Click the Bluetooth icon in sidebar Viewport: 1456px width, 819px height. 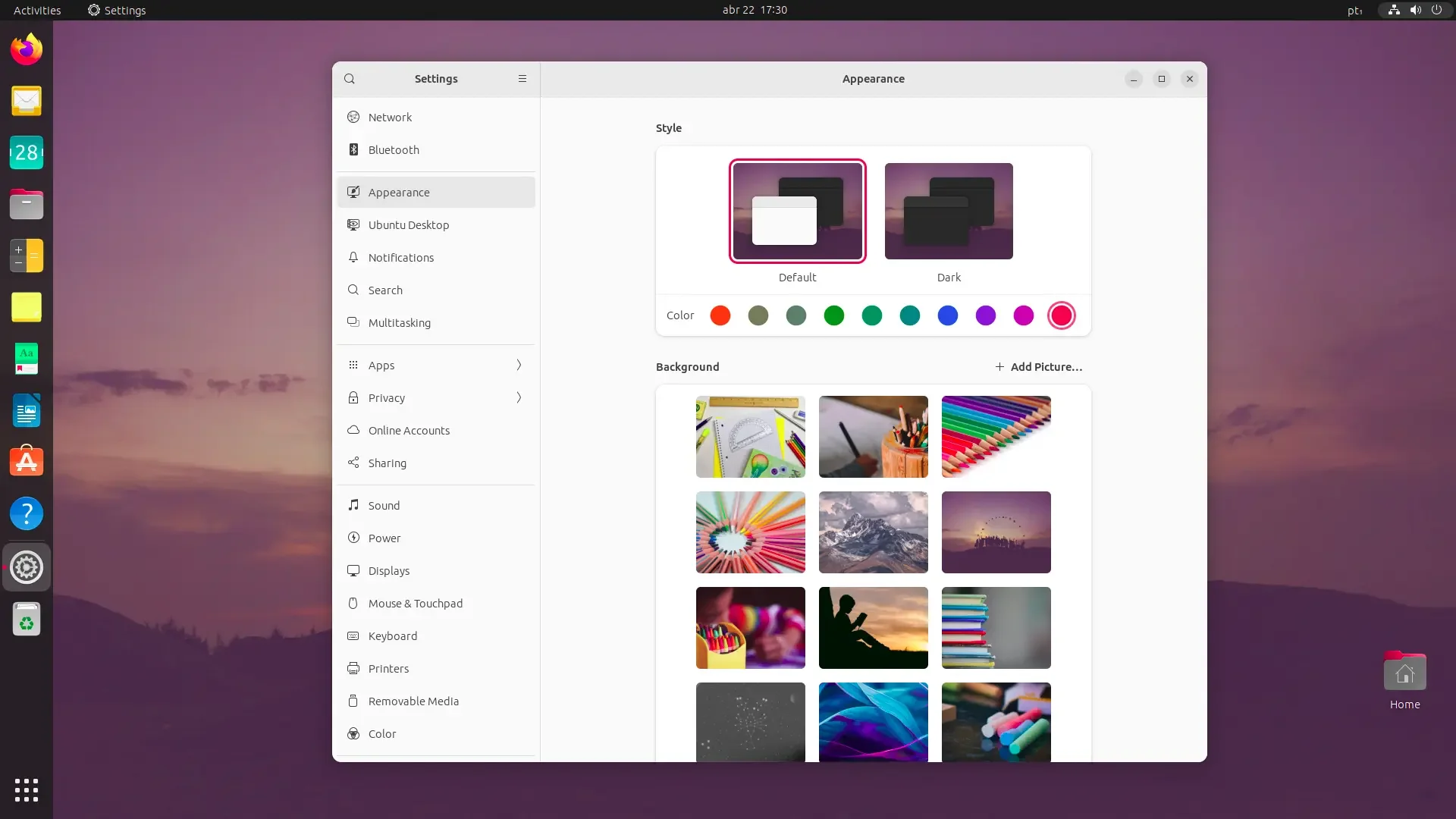tap(353, 150)
